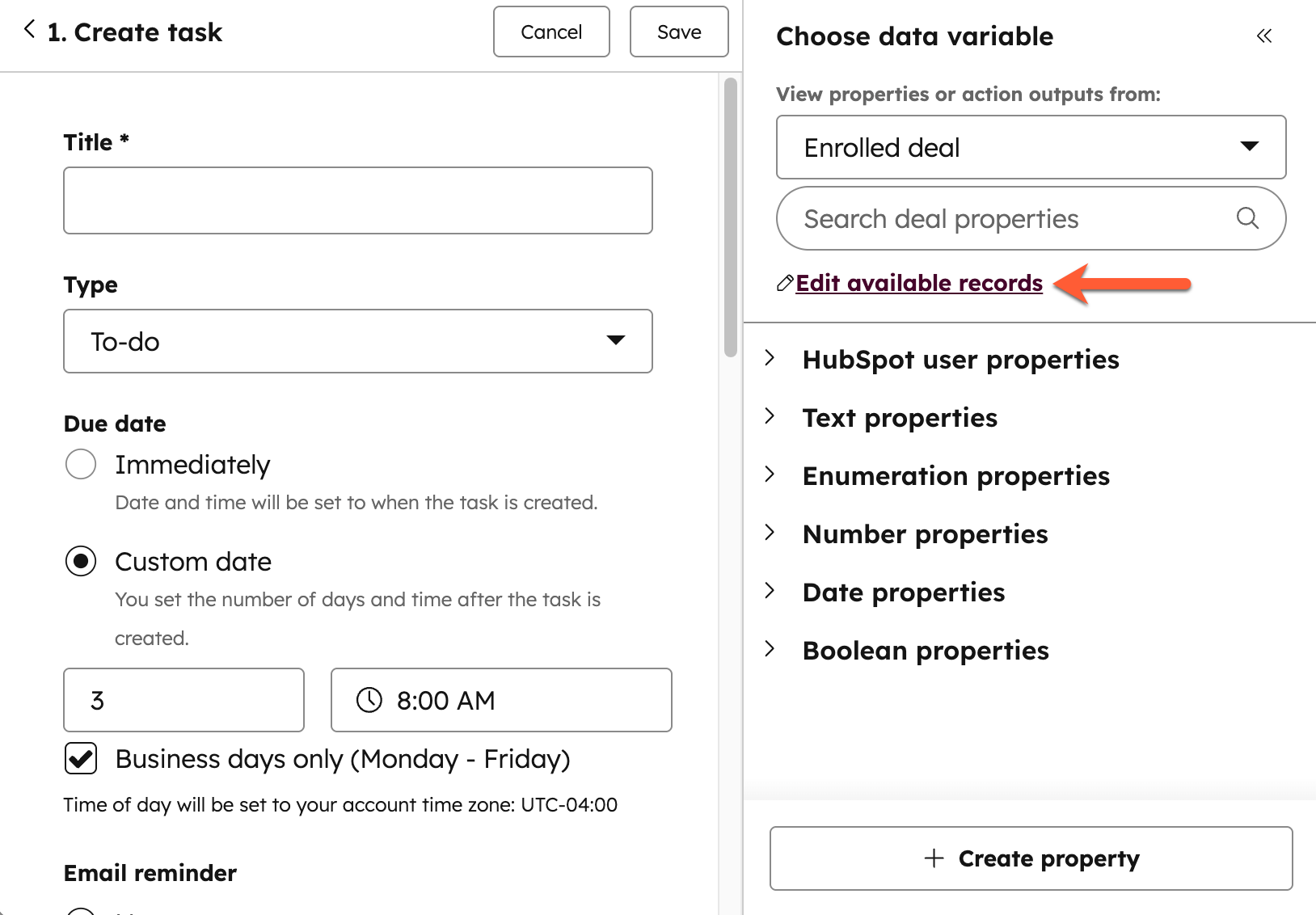Select the Immediately due date option
The width and height of the screenshot is (1316, 915).
click(x=81, y=465)
